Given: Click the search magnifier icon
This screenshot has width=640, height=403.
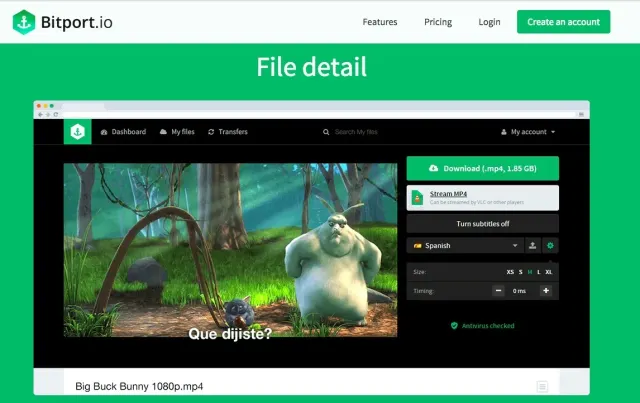Looking at the screenshot, I should click(x=326, y=132).
